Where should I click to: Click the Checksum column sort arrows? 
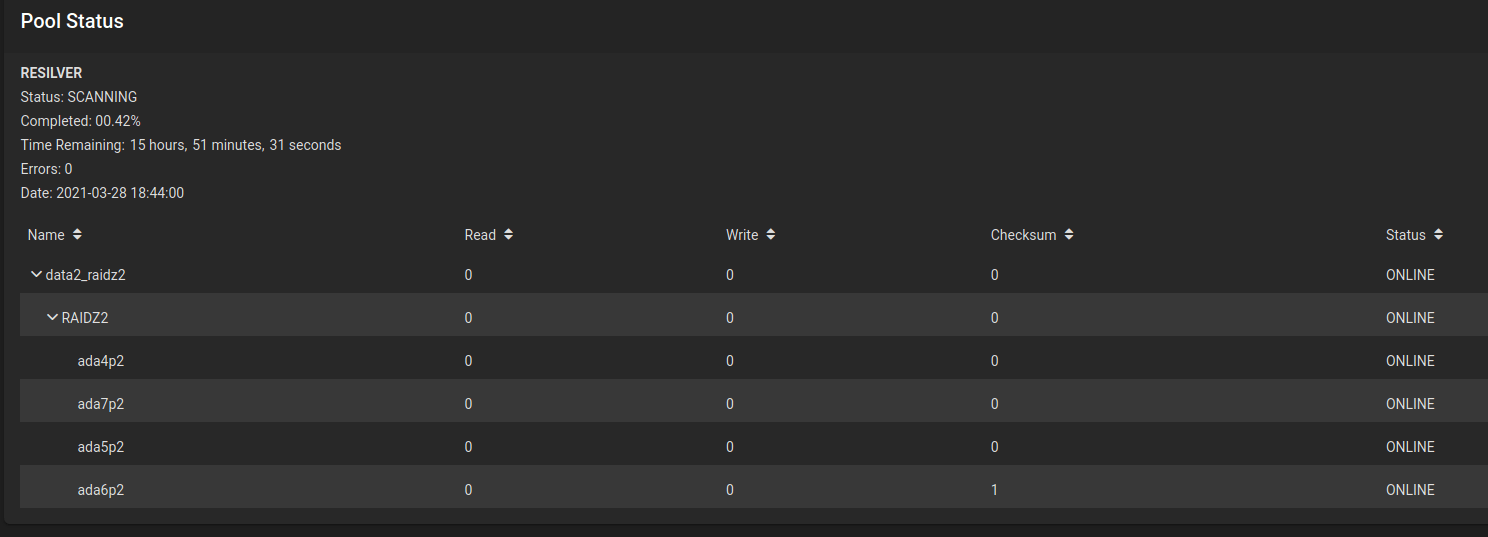pyautogui.click(x=1069, y=235)
